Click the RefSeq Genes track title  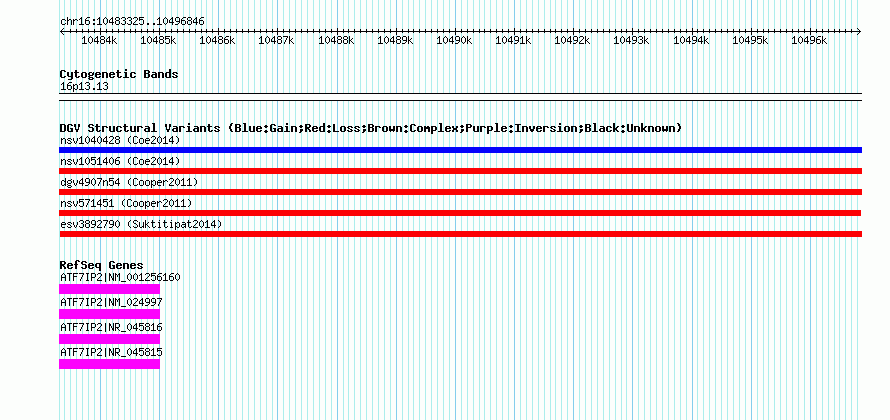pos(101,265)
